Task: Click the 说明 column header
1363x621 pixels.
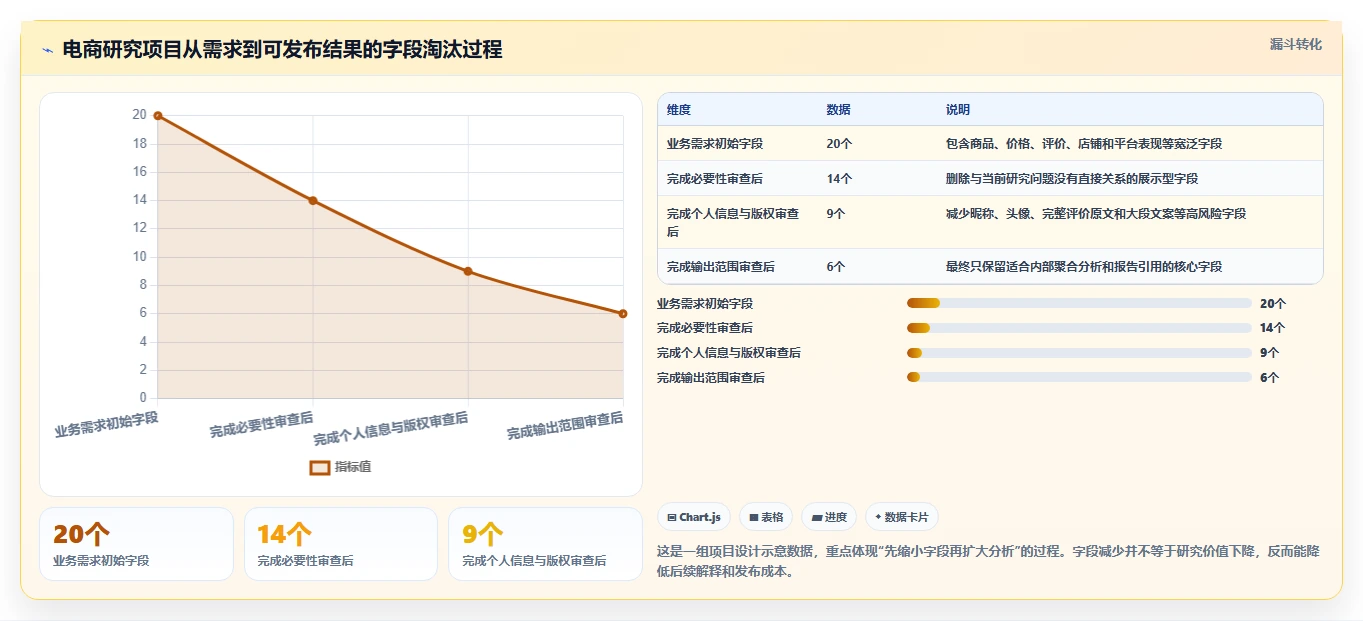Action: coord(958,110)
